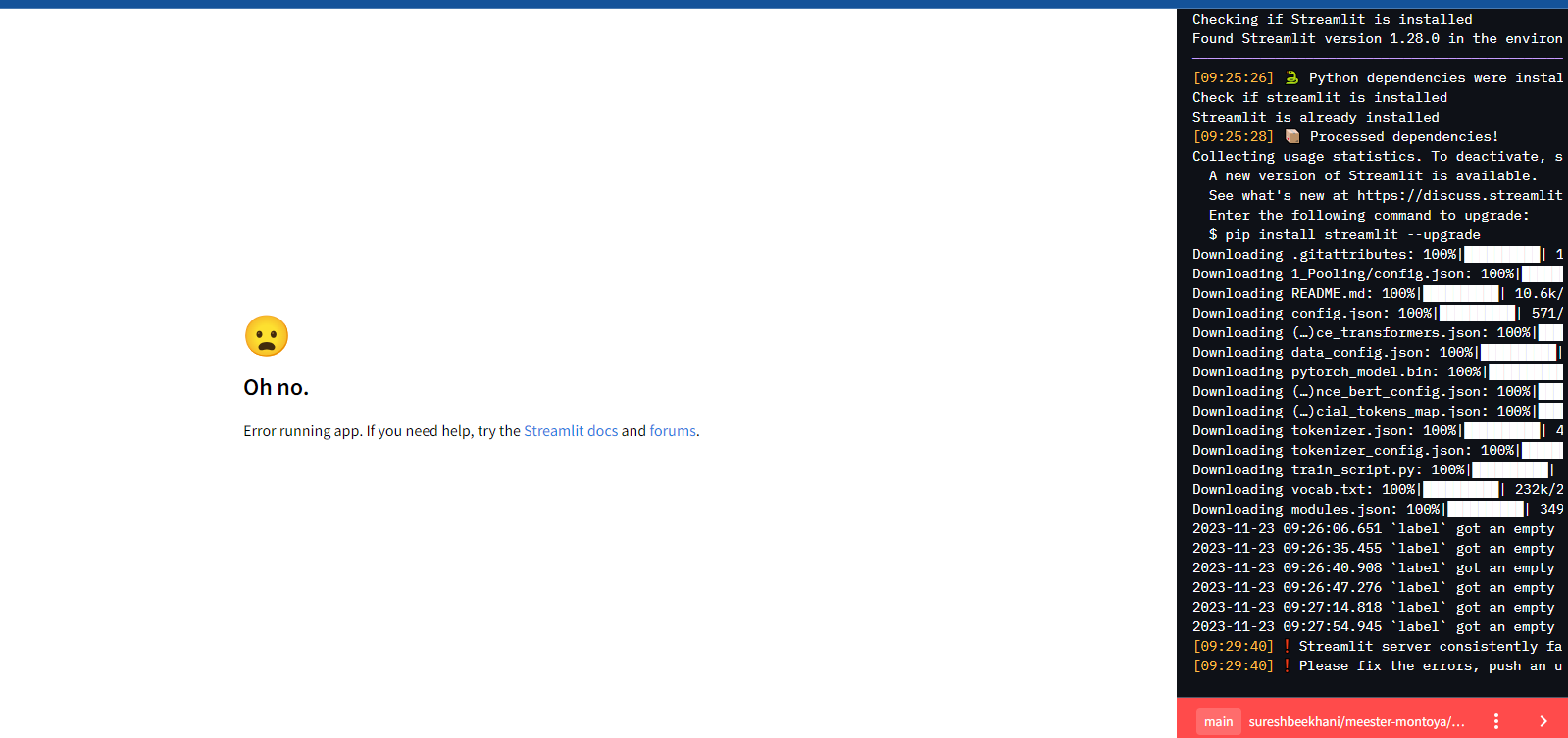Click 'A new version of Streamlit is available.'

(1373, 175)
